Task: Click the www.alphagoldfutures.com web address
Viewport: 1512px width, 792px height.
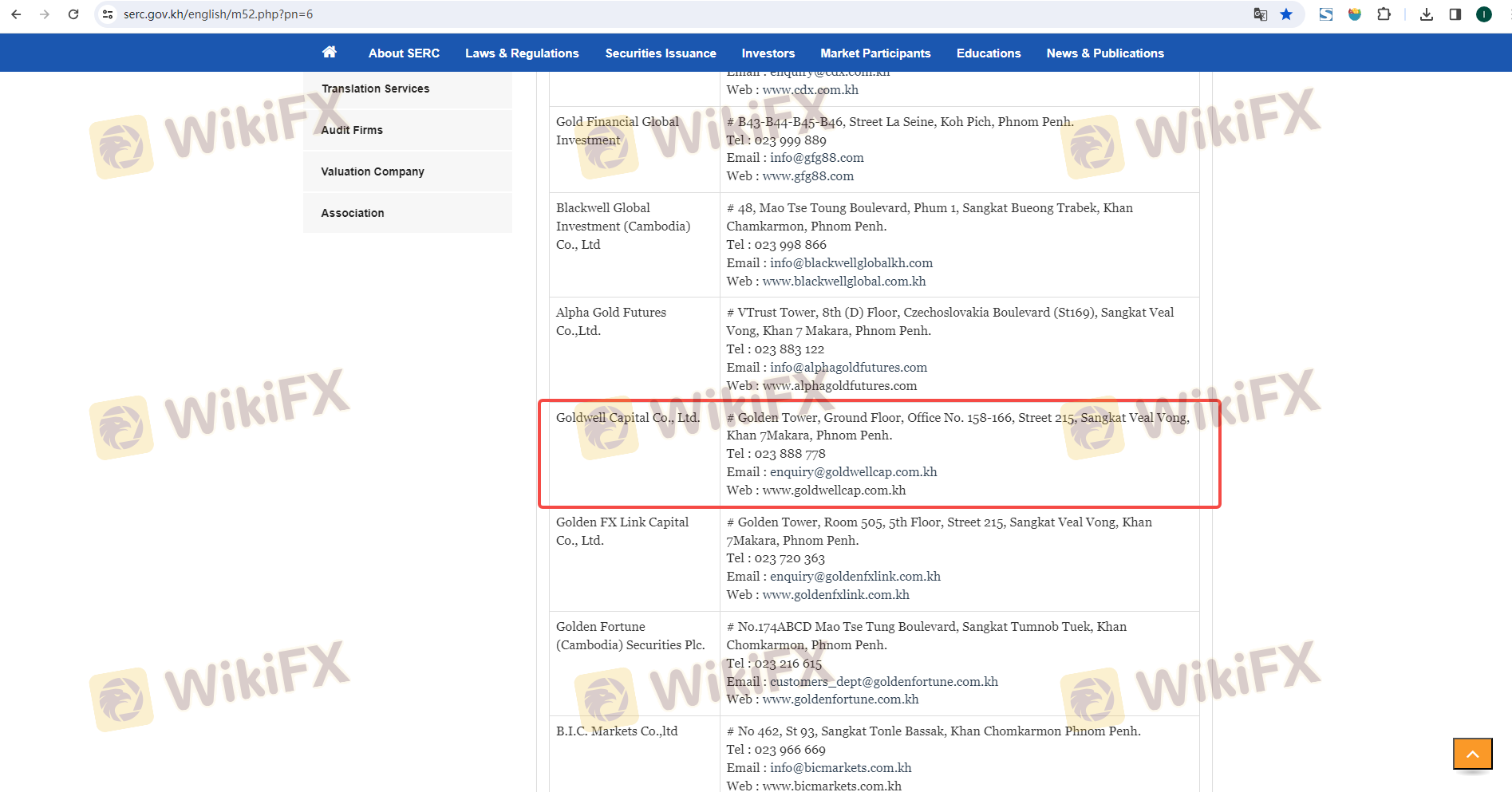Action: (839, 386)
